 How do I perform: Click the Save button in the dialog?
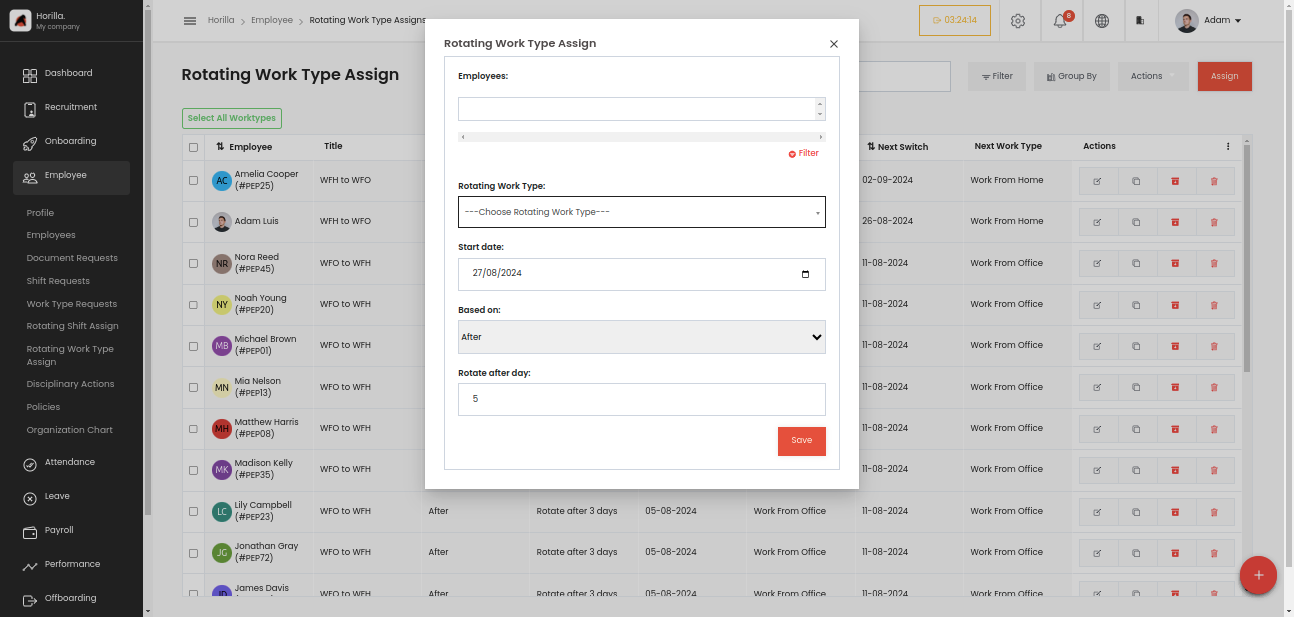click(x=802, y=441)
